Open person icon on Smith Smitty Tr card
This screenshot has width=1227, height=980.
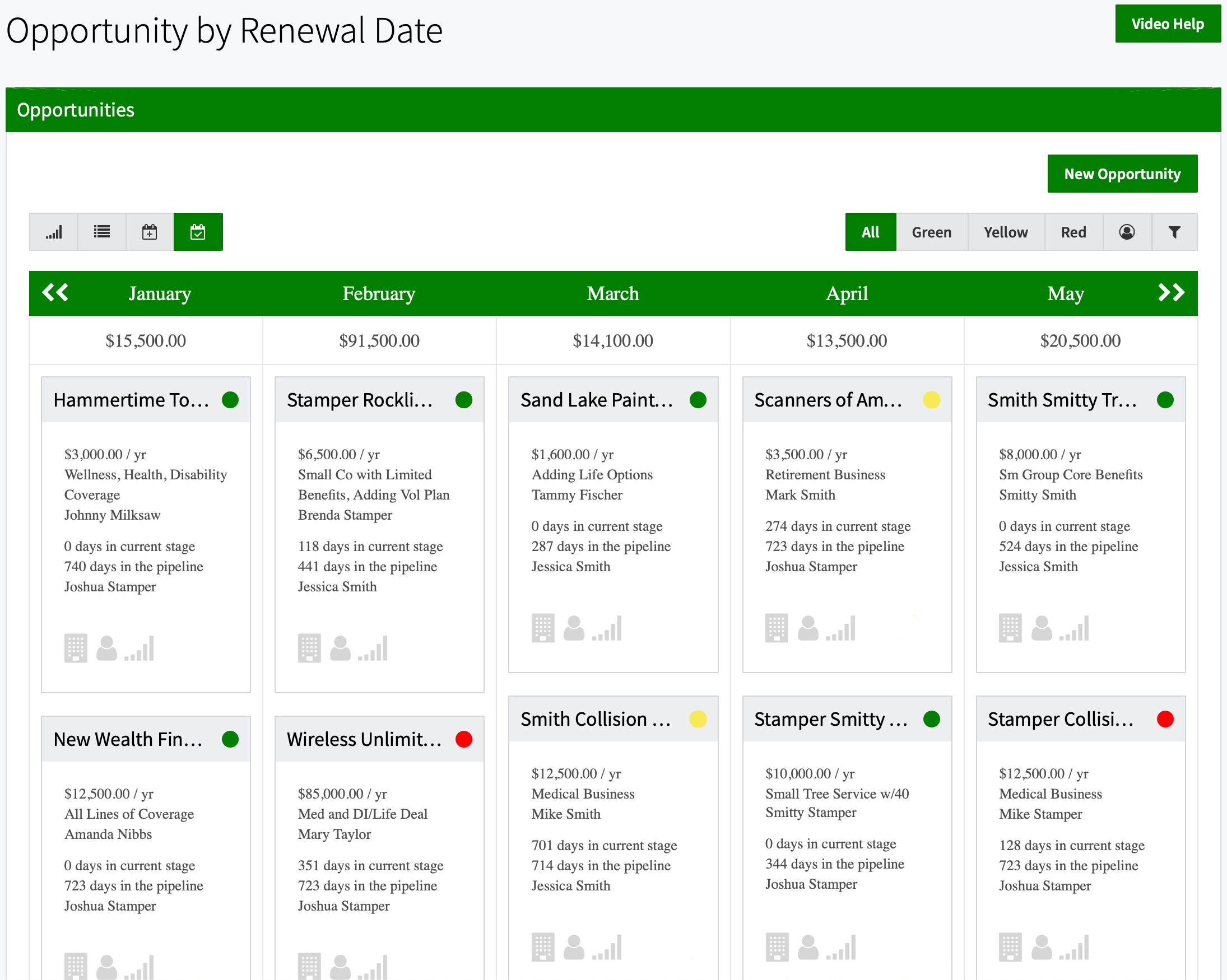(x=1042, y=628)
